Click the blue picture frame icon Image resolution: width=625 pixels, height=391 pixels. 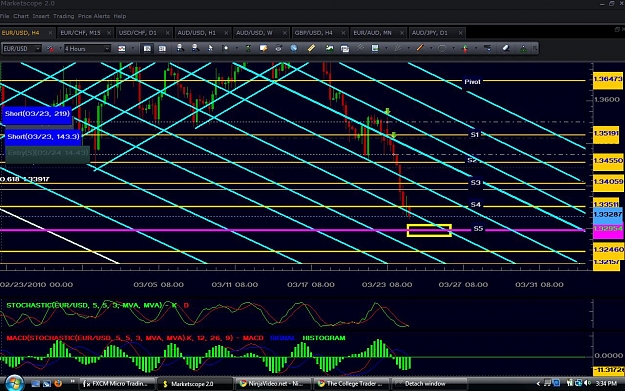(375, 48)
